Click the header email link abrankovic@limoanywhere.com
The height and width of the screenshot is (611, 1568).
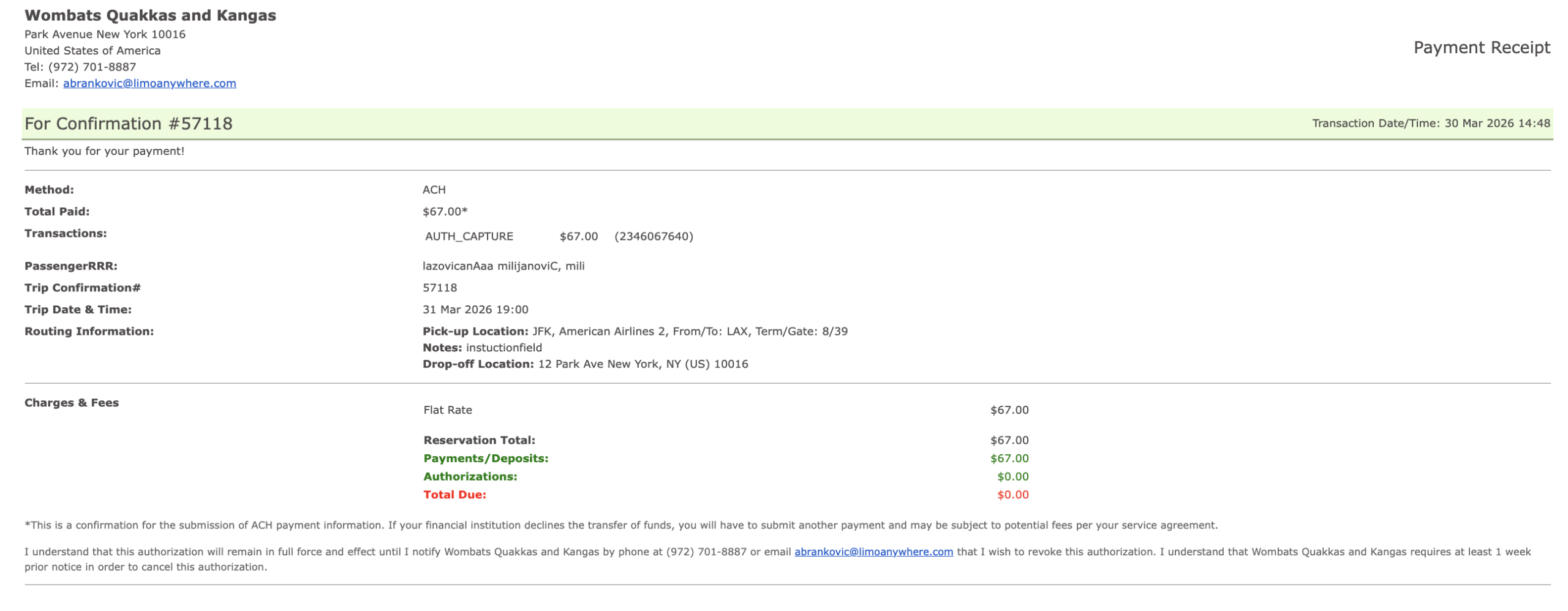(x=149, y=83)
